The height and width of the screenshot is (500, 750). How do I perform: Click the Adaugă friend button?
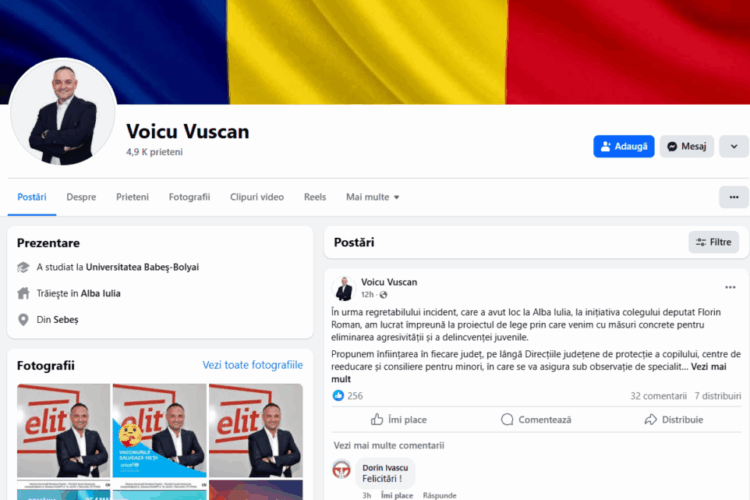click(624, 146)
